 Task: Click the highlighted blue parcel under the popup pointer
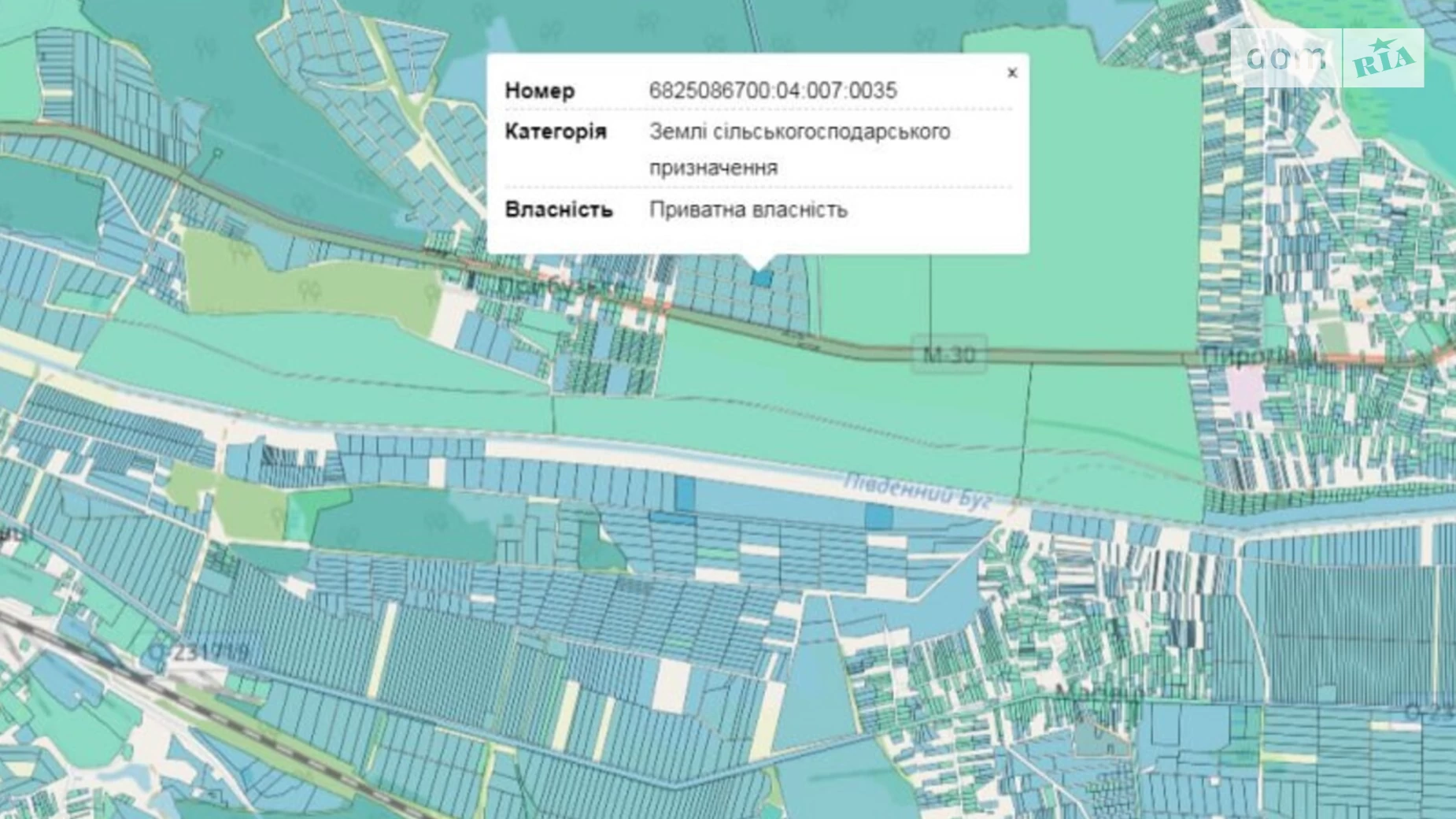point(761,278)
